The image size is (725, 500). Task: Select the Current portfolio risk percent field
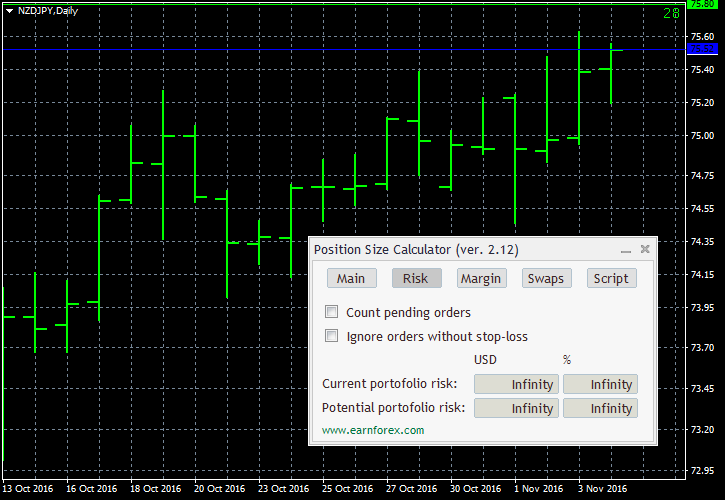click(600, 384)
